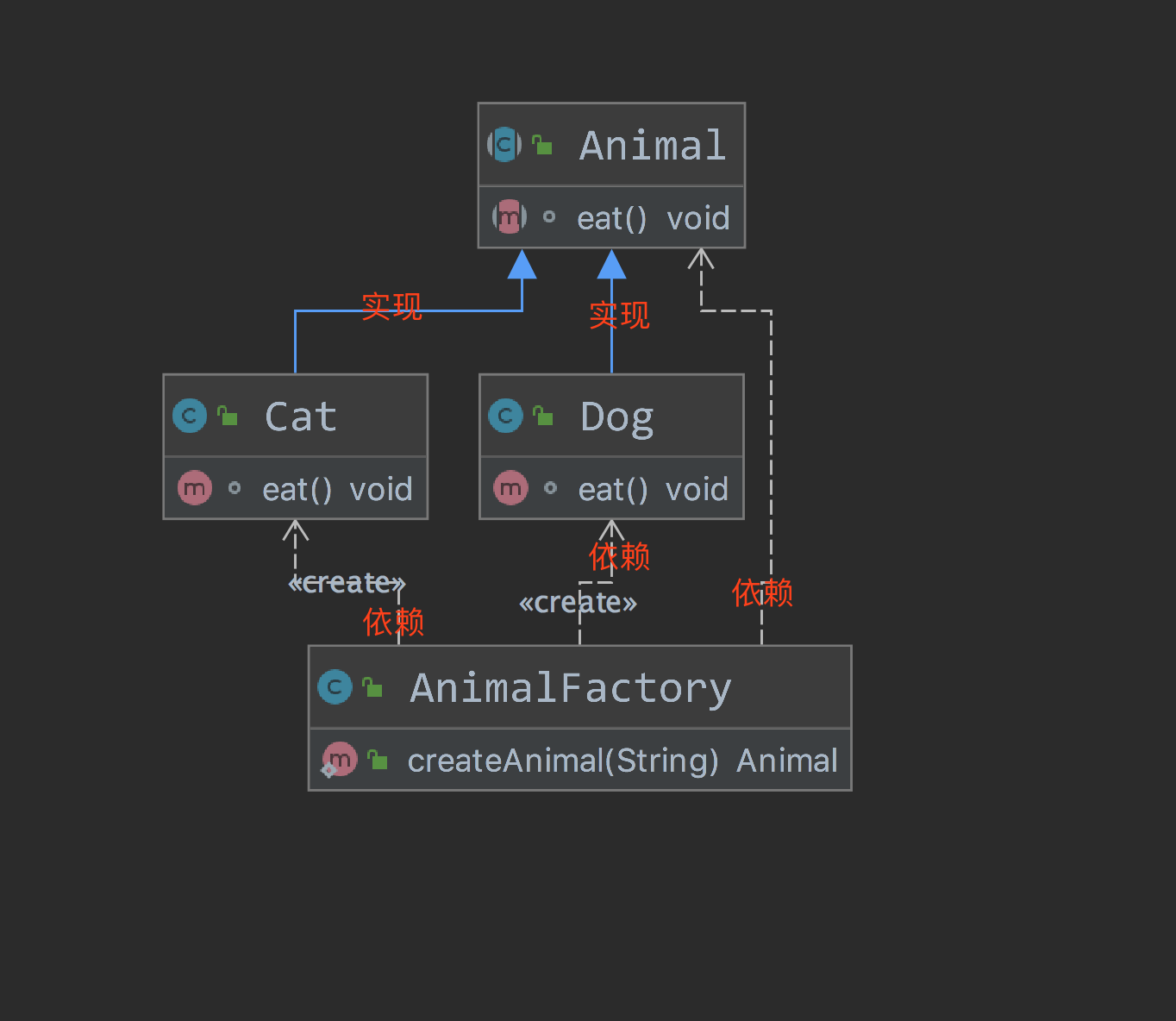The height and width of the screenshot is (1021, 1176).
Task: Click the «create» label below Cat
Action: [x=347, y=584]
